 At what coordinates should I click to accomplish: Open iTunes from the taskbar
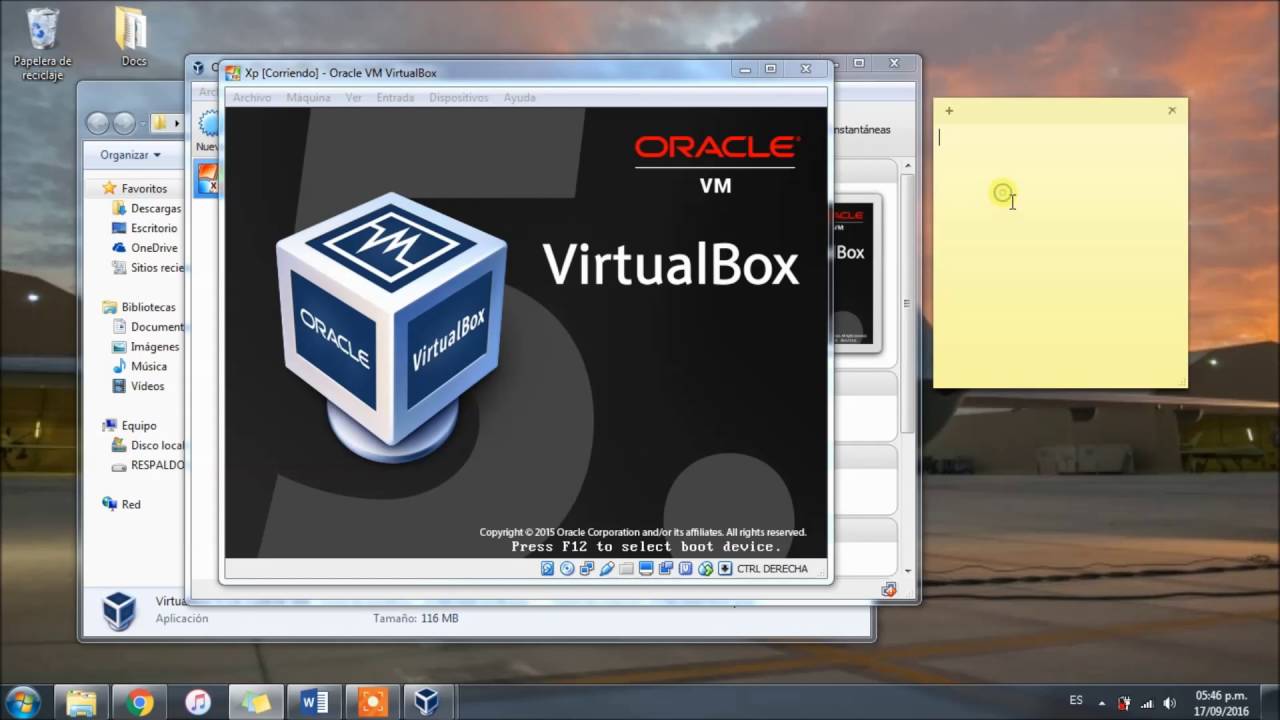pos(197,702)
